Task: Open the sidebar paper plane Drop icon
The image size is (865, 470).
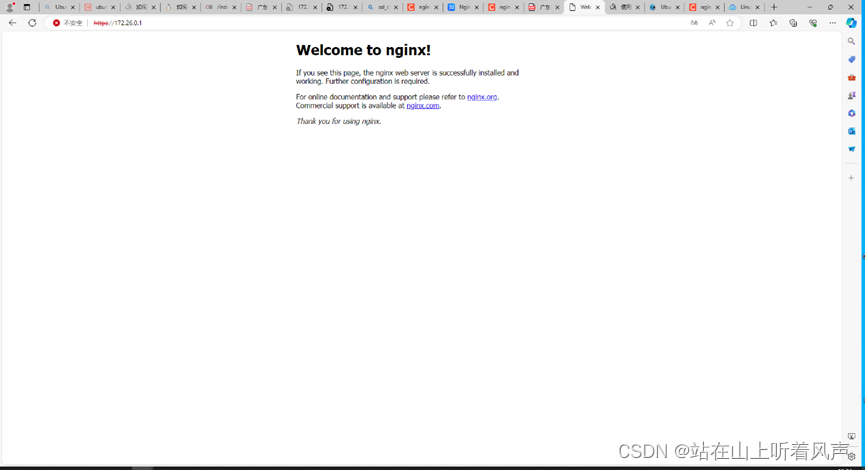Action: click(851, 149)
